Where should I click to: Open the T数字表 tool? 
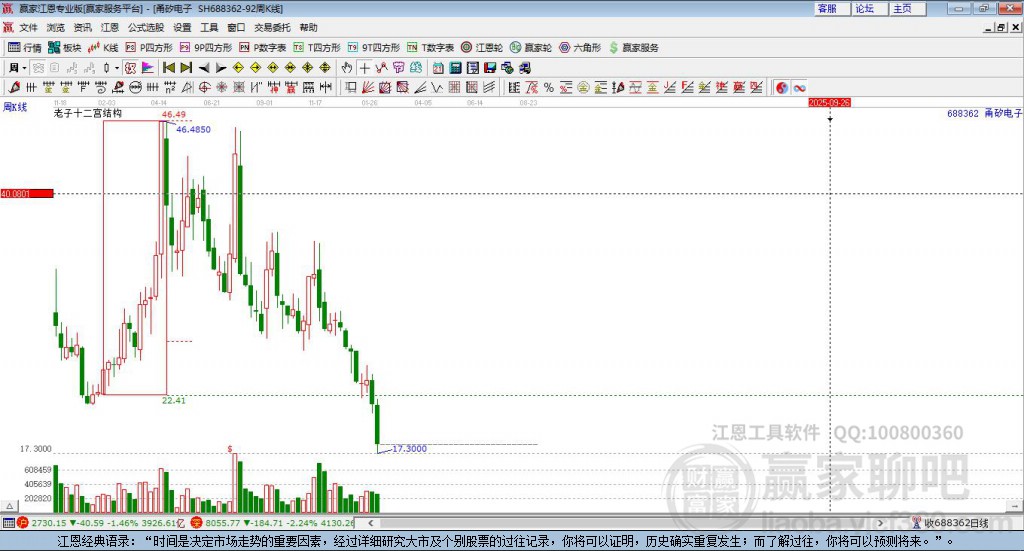(x=430, y=48)
